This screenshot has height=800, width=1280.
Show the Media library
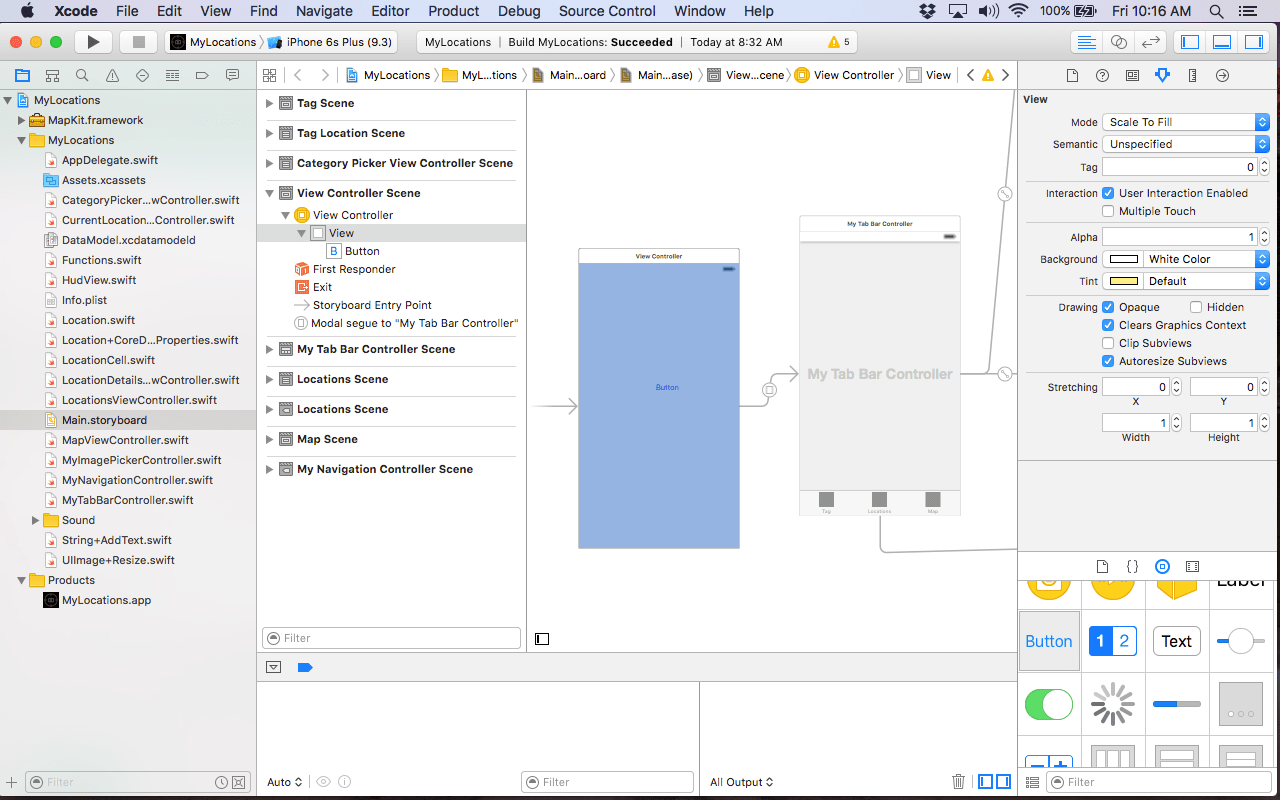pos(1192,566)
